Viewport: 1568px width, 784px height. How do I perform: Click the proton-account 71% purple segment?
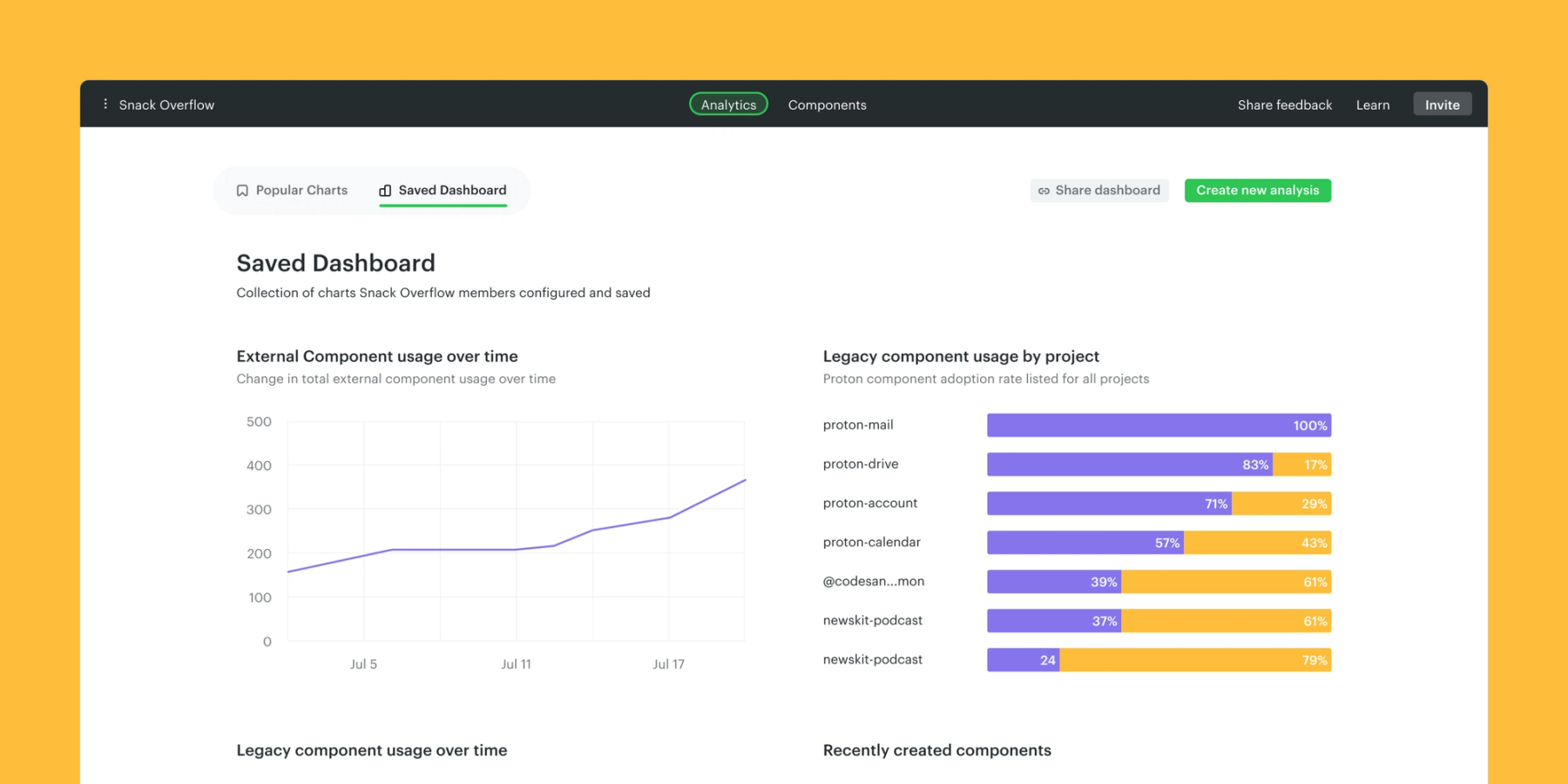(1109, 504)
